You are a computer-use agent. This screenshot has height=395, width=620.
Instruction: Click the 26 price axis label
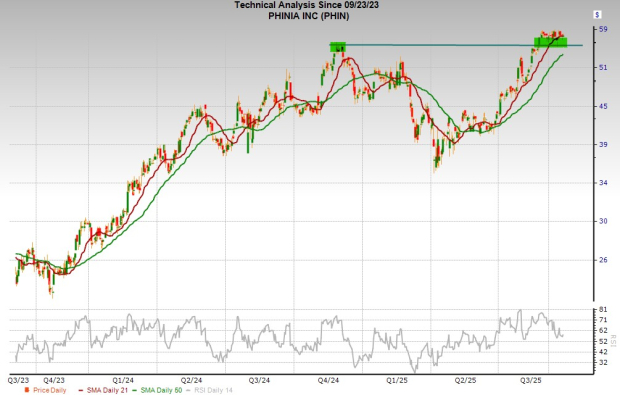pos(603,260)
